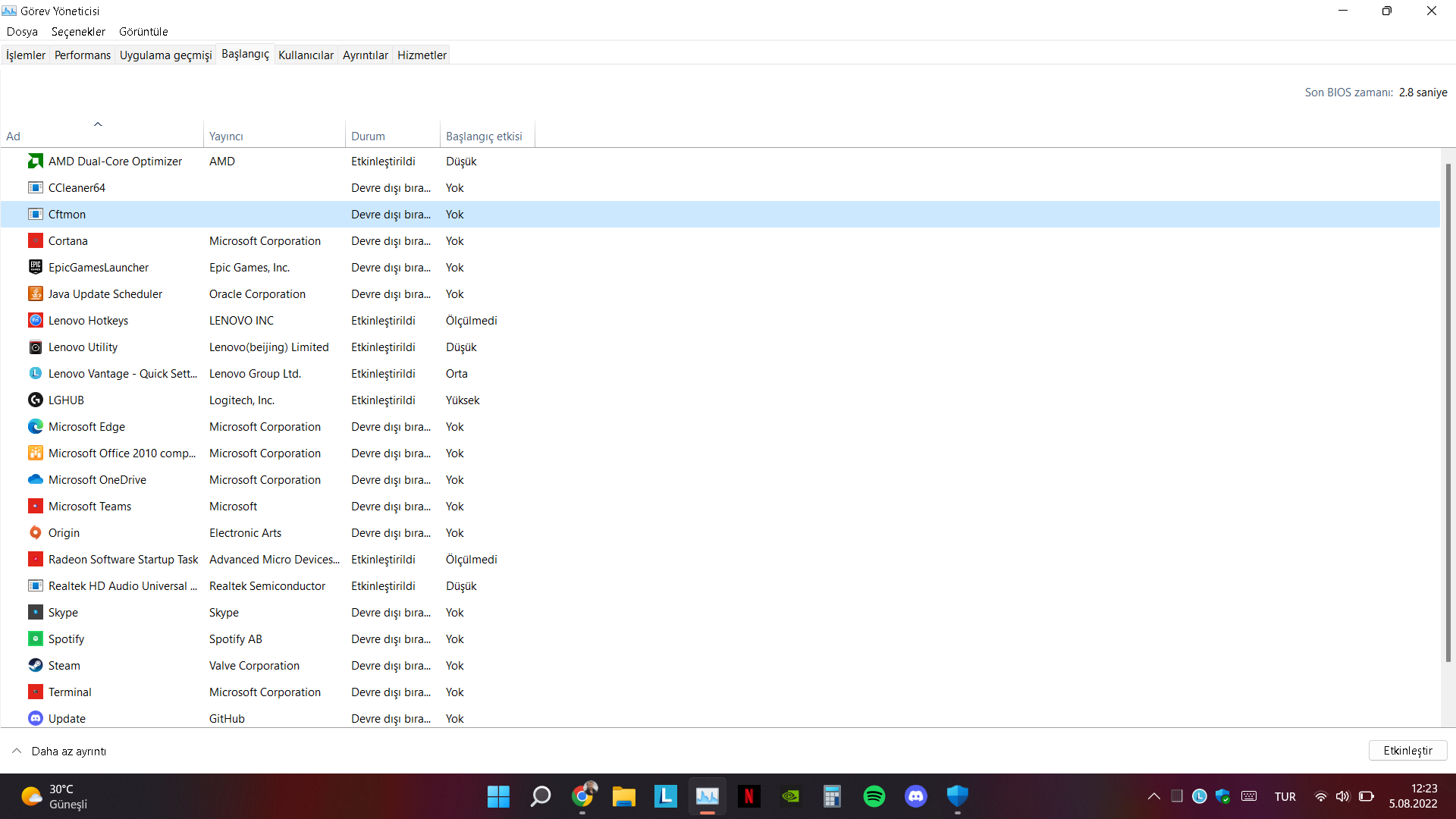Click the Microsoft Edge icon in list
This screenshot has height=819, width=1456.
click(x=36, y=426)
